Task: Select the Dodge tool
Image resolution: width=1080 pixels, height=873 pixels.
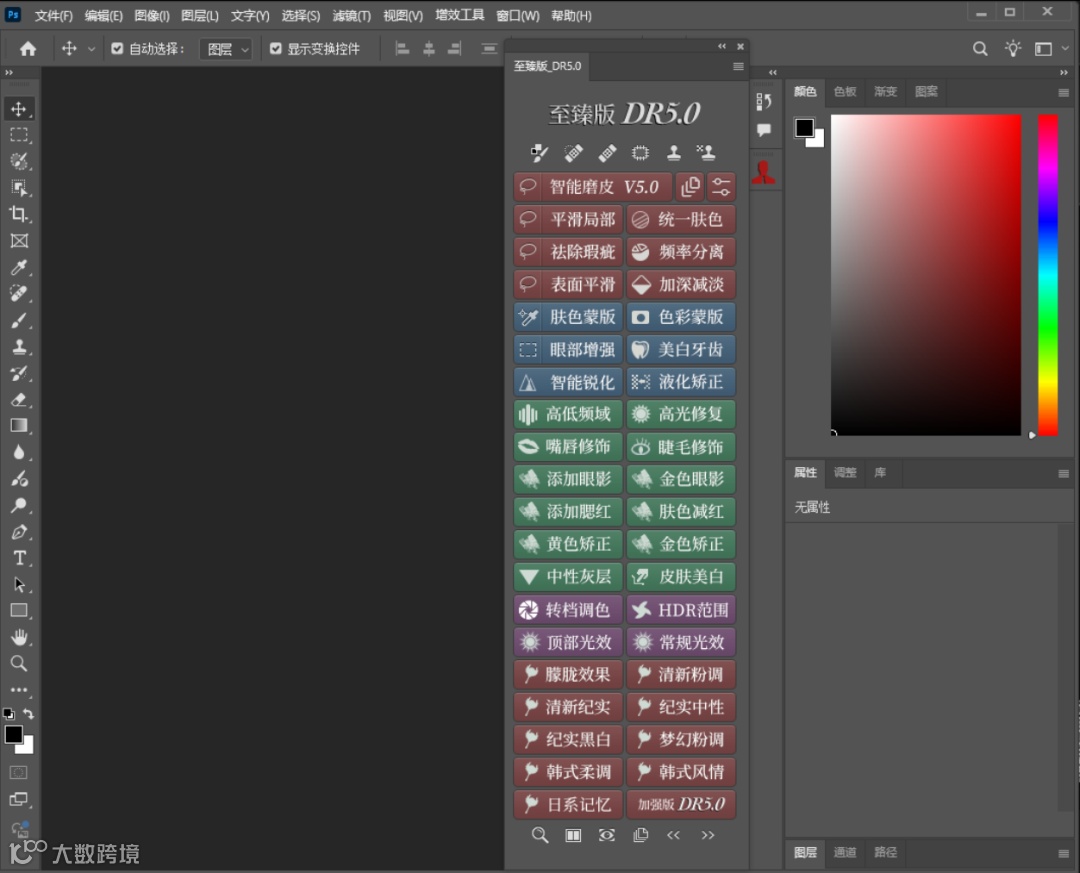Action: 19,505
